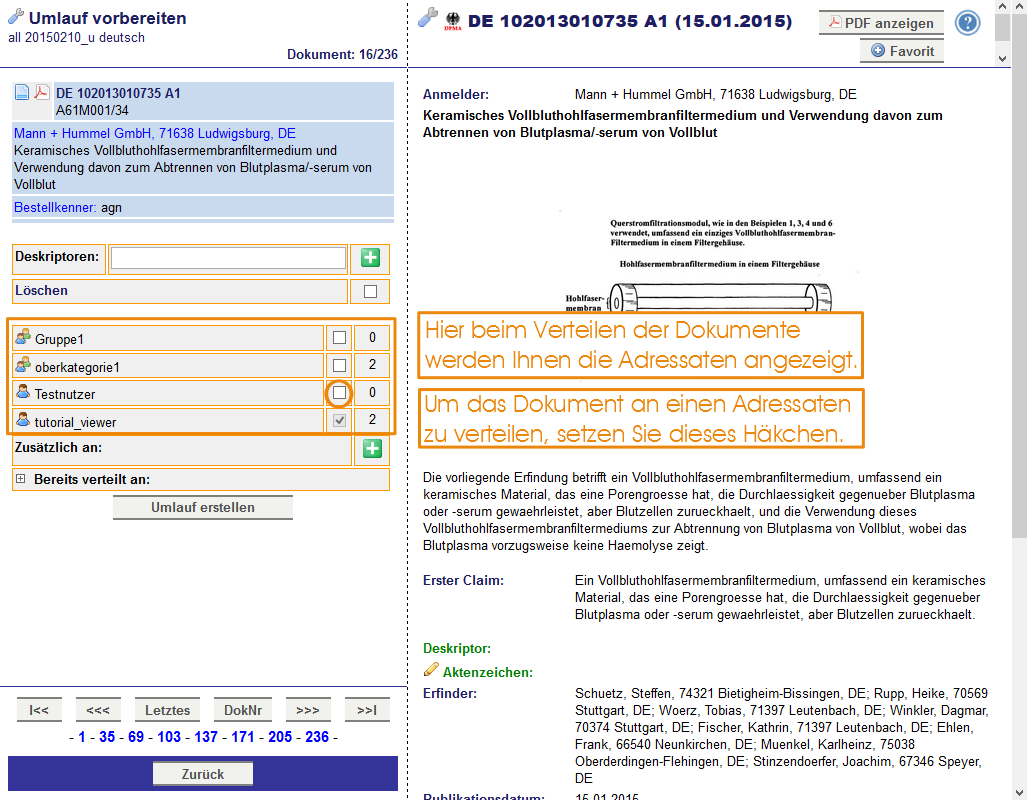Jump to document 35 link
Screen dimensions: 1027x800
107,737
